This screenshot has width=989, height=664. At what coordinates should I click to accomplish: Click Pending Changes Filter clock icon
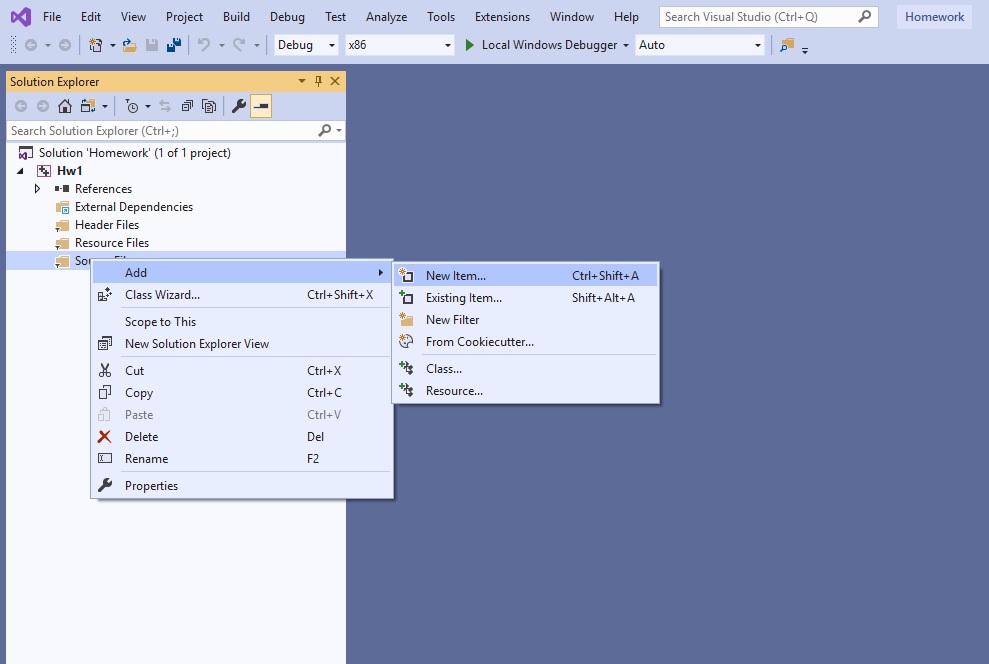point(131,106)
